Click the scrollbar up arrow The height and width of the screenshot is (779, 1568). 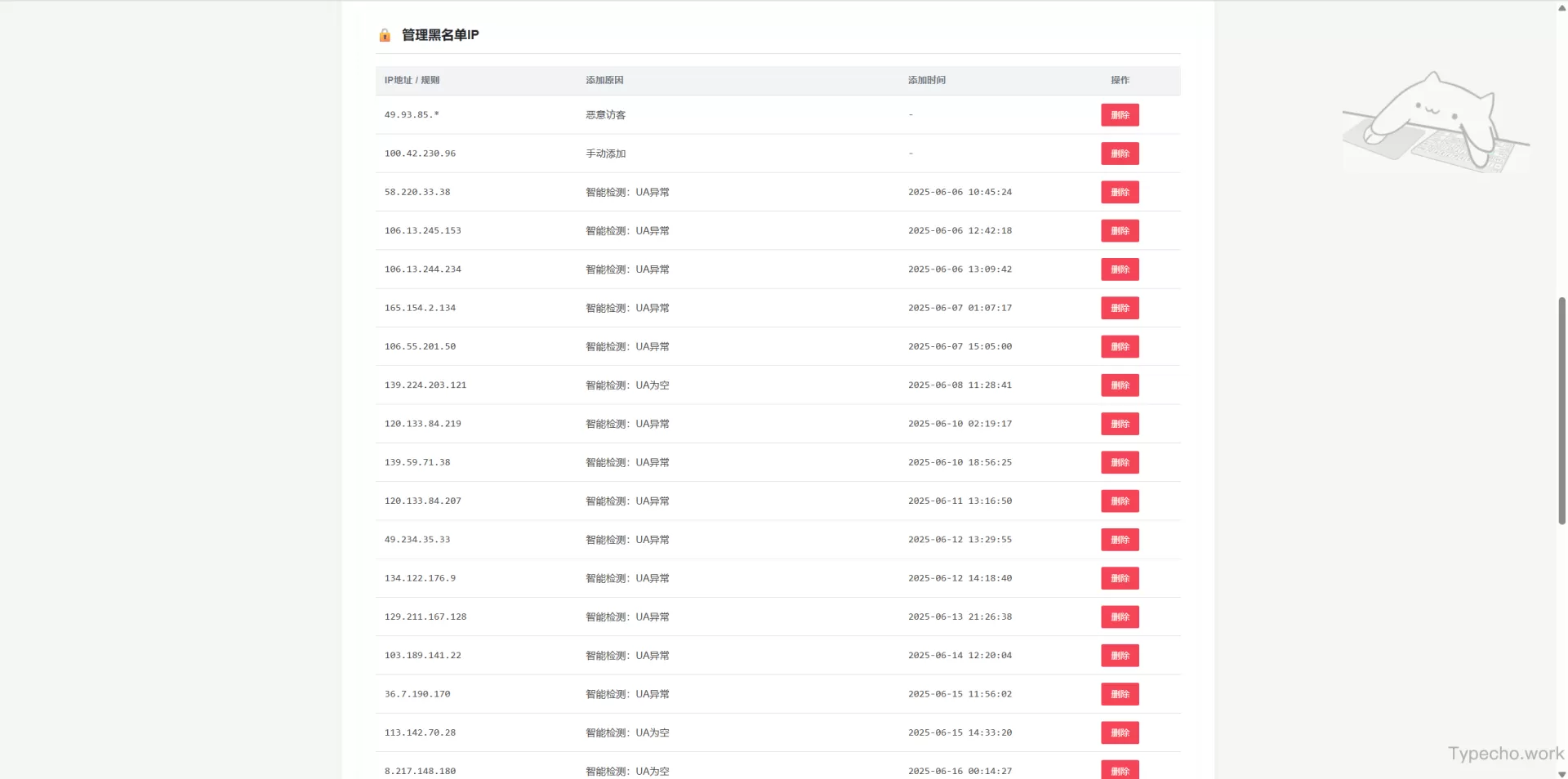(1561, 7)
